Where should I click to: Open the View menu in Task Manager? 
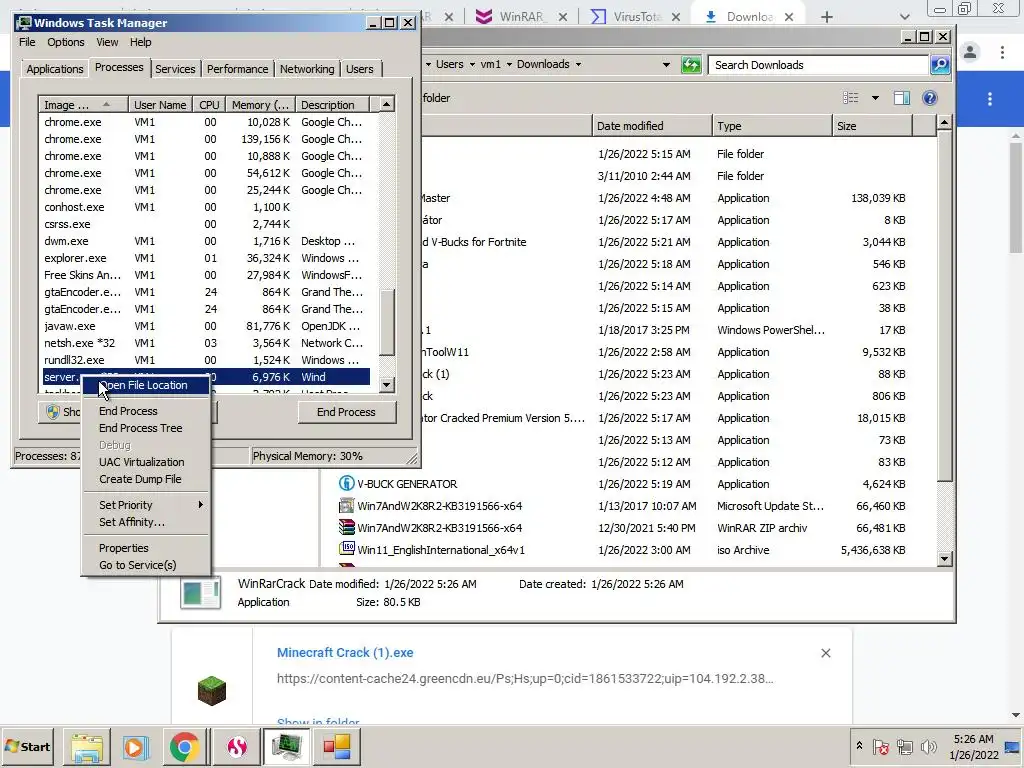pos(107,42)
